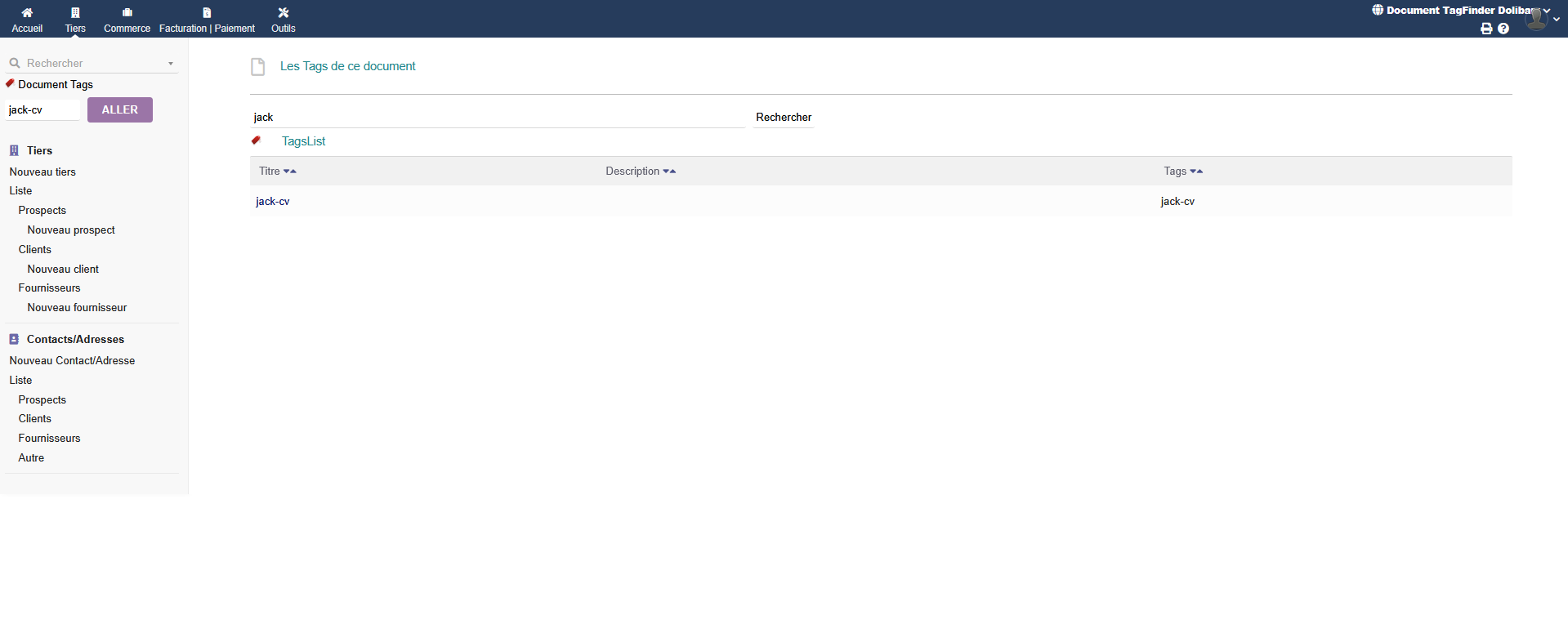Select Nouveau Contact/Adresse in sidebar

coord(72,361)
